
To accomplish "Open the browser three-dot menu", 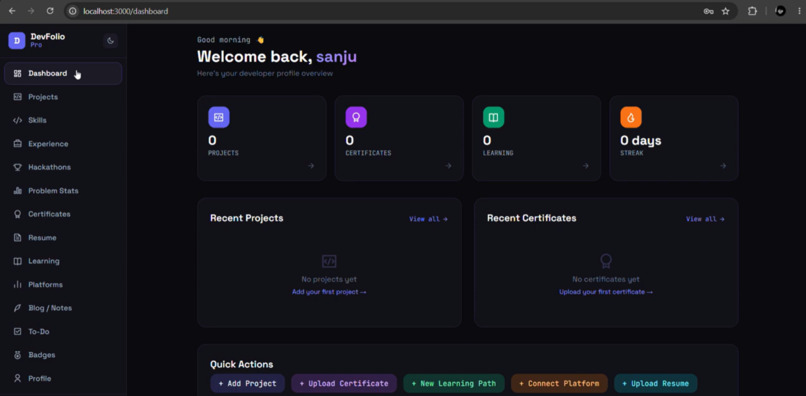I will pos(799,11).
